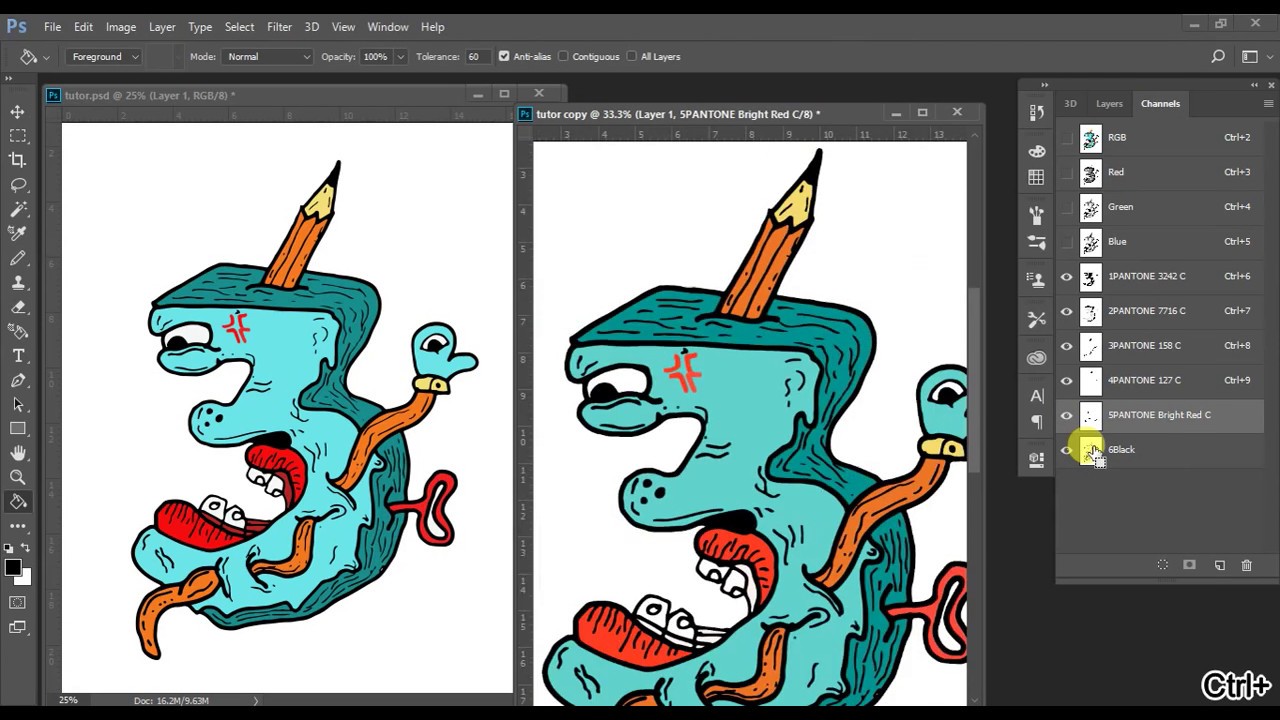Open the Window menu

tap(387, 27)
